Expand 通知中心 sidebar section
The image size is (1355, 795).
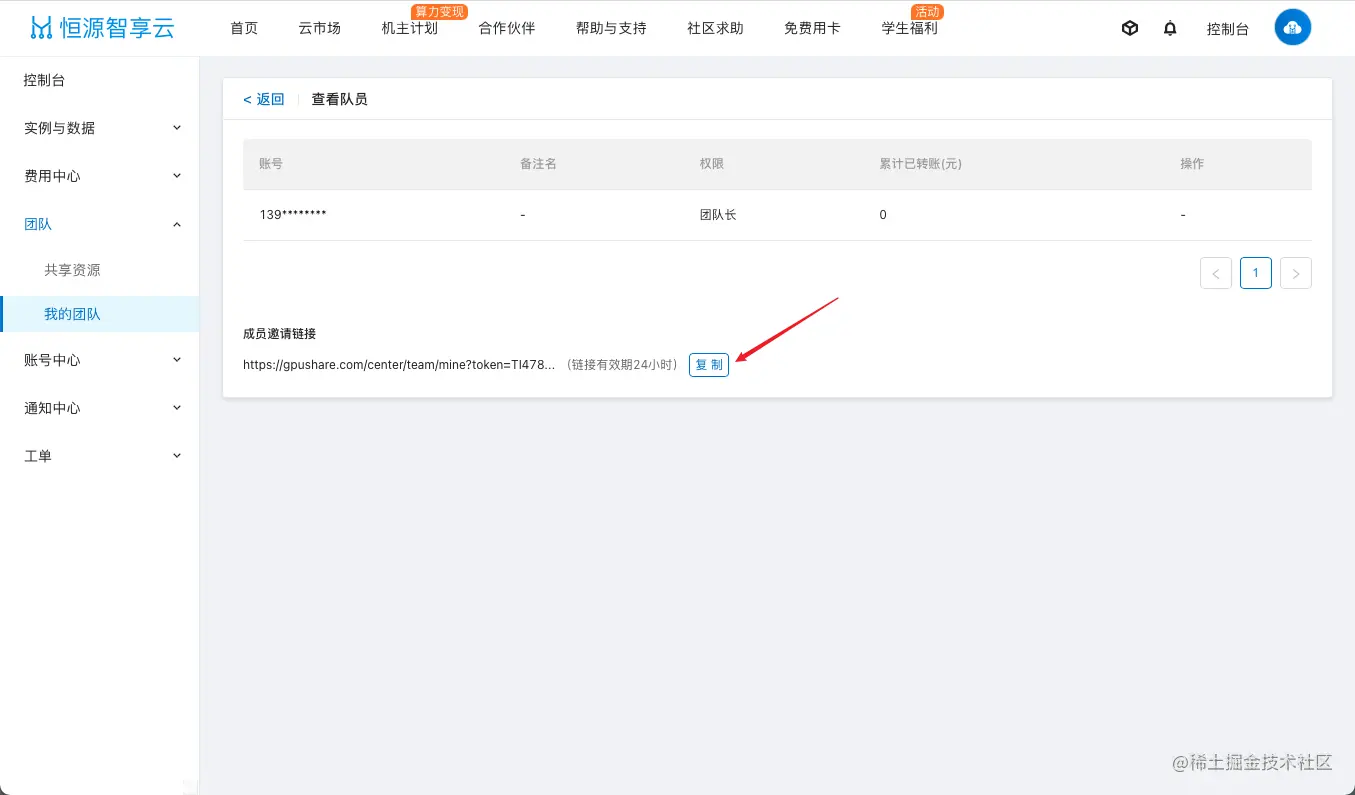point(99,408)
